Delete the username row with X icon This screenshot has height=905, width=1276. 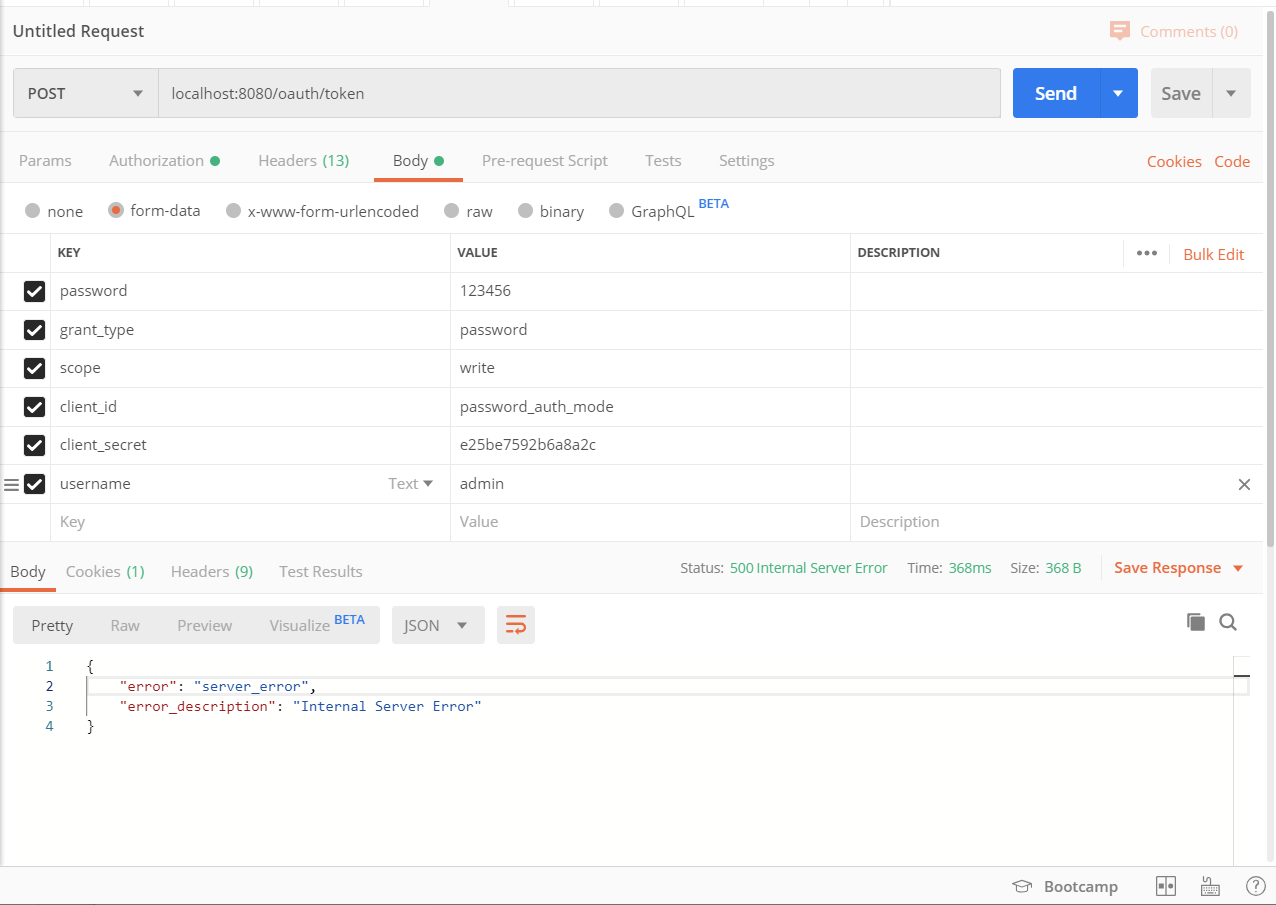click(1244, 484)
